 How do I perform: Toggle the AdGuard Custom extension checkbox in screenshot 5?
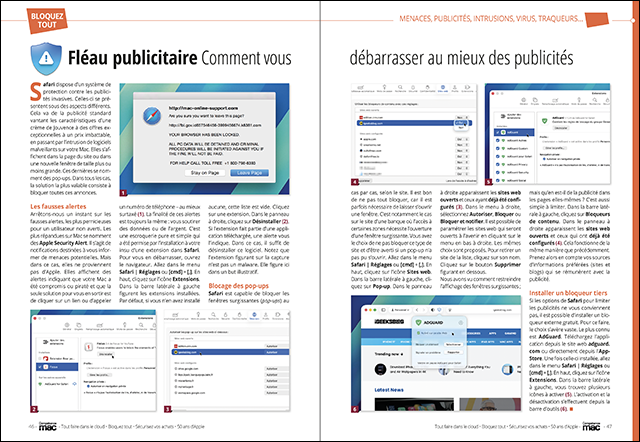498,149
